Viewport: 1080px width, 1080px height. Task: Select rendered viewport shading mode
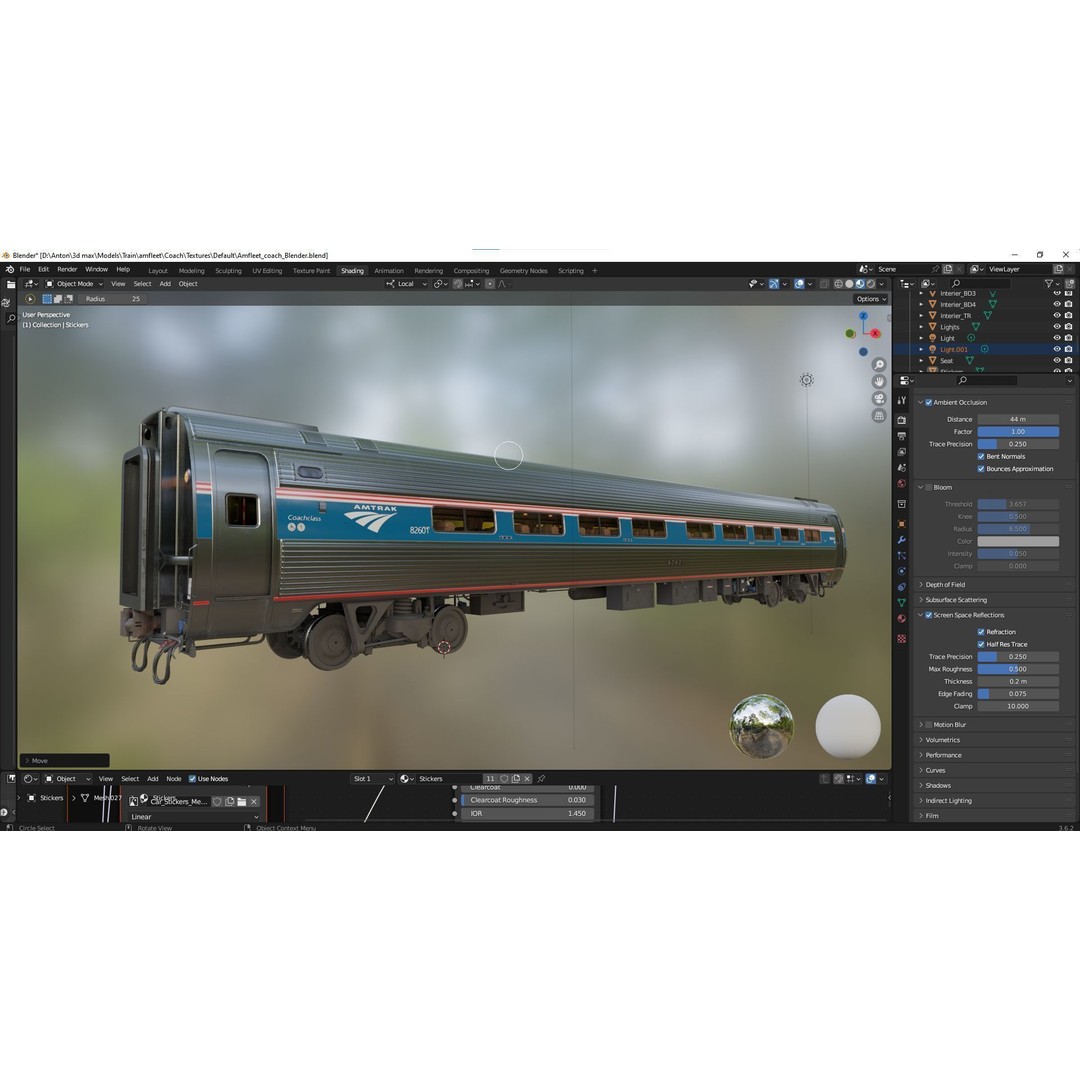tap(871, 284)
